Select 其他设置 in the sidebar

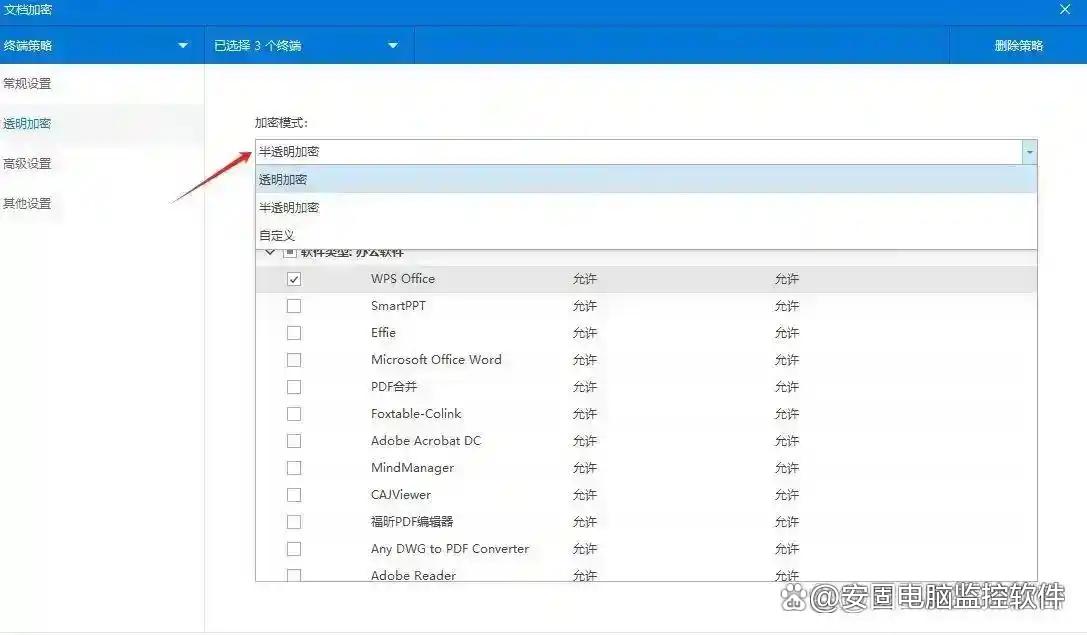(28, 204)
